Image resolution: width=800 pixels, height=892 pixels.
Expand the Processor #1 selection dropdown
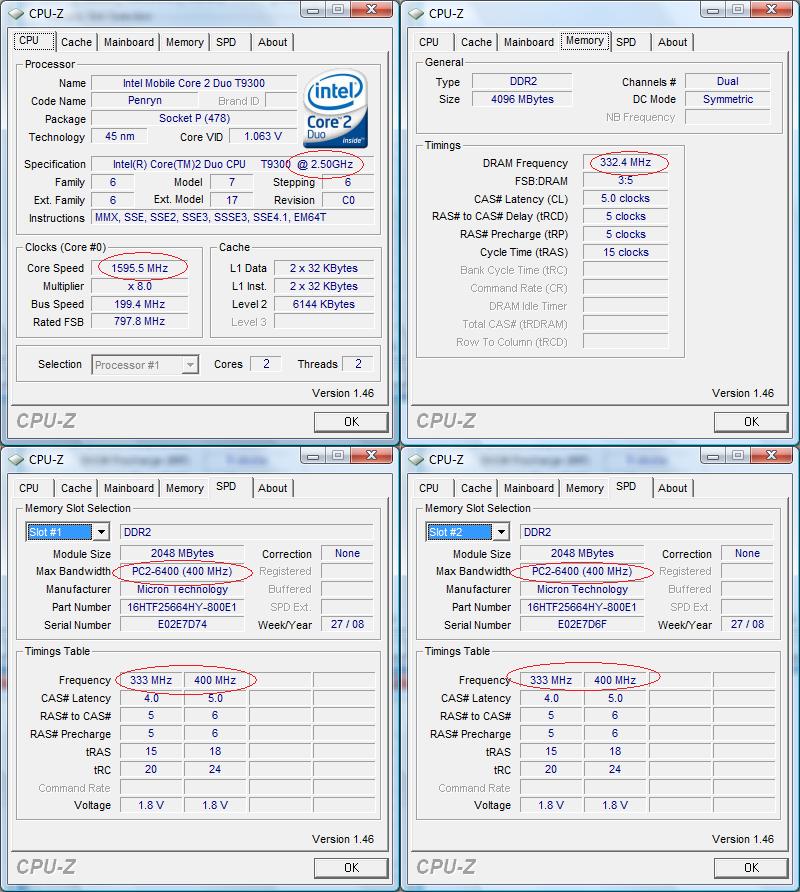coord(190,365)
